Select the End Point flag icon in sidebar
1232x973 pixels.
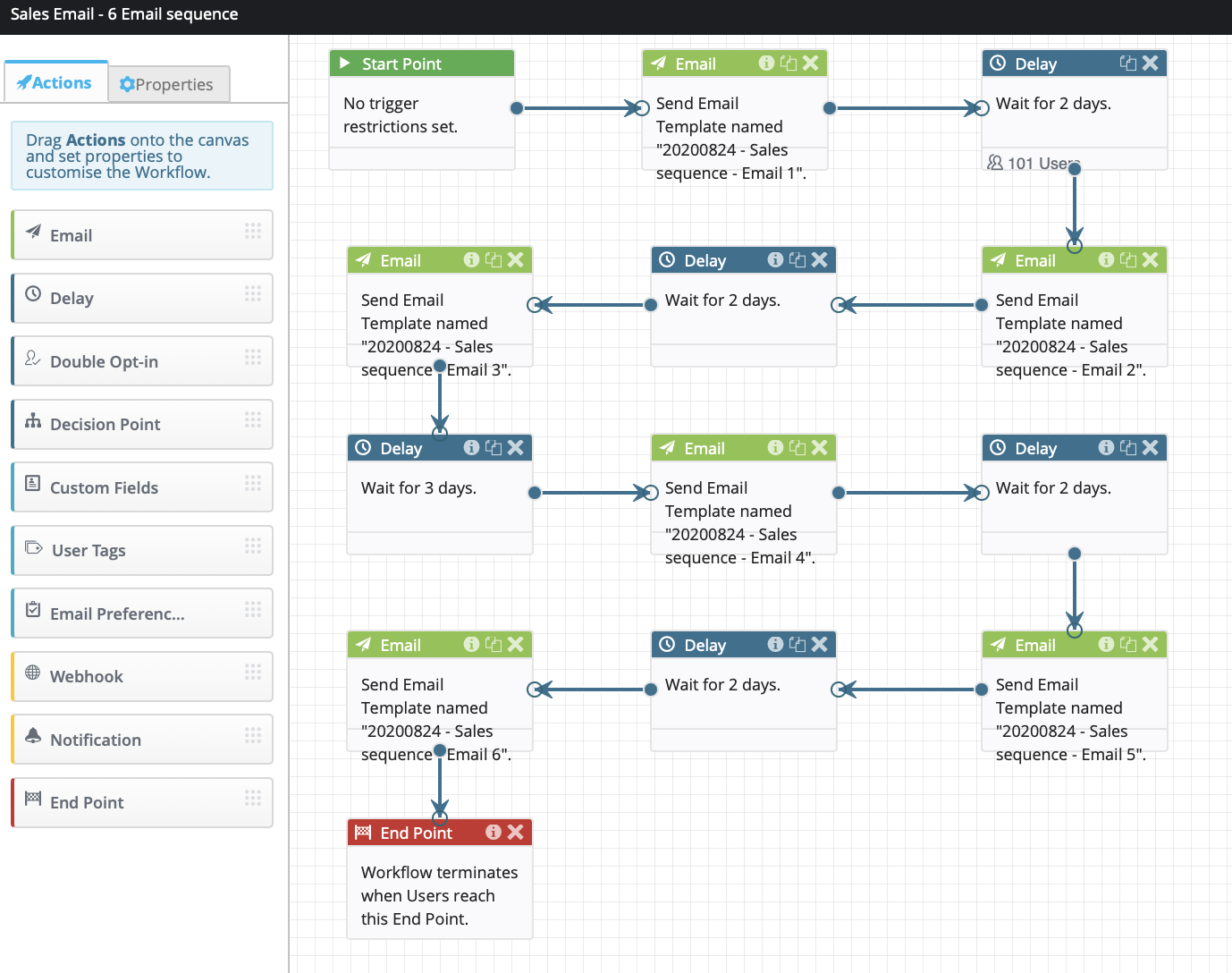point(33,798)
